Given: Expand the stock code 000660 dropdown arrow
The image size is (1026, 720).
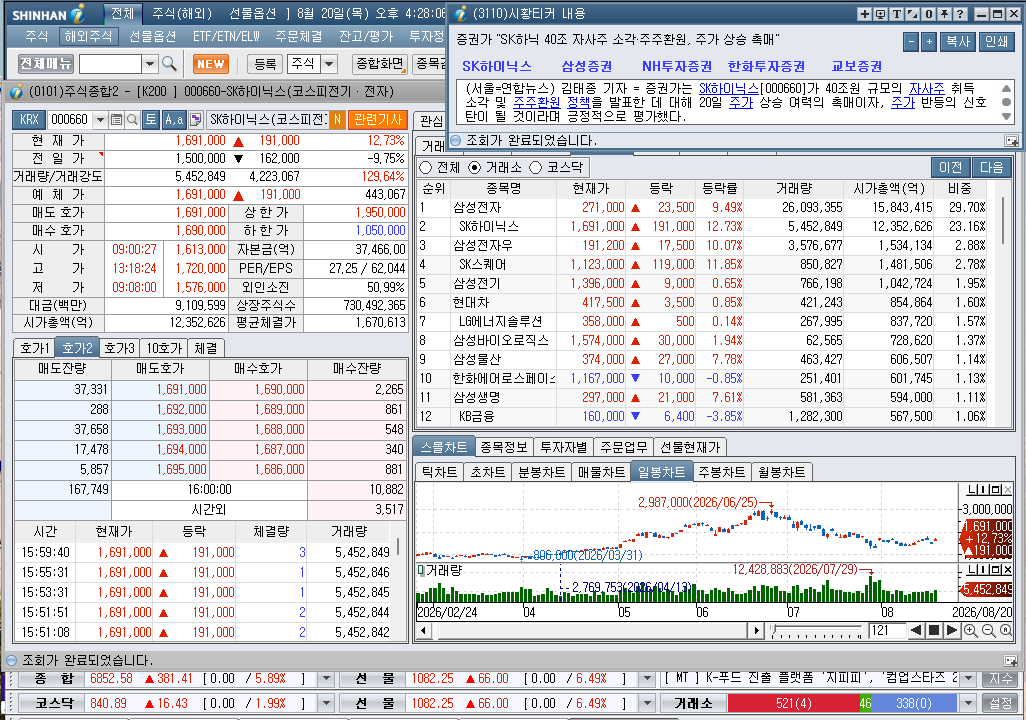Looking at the screenshot, I should 100,120.
